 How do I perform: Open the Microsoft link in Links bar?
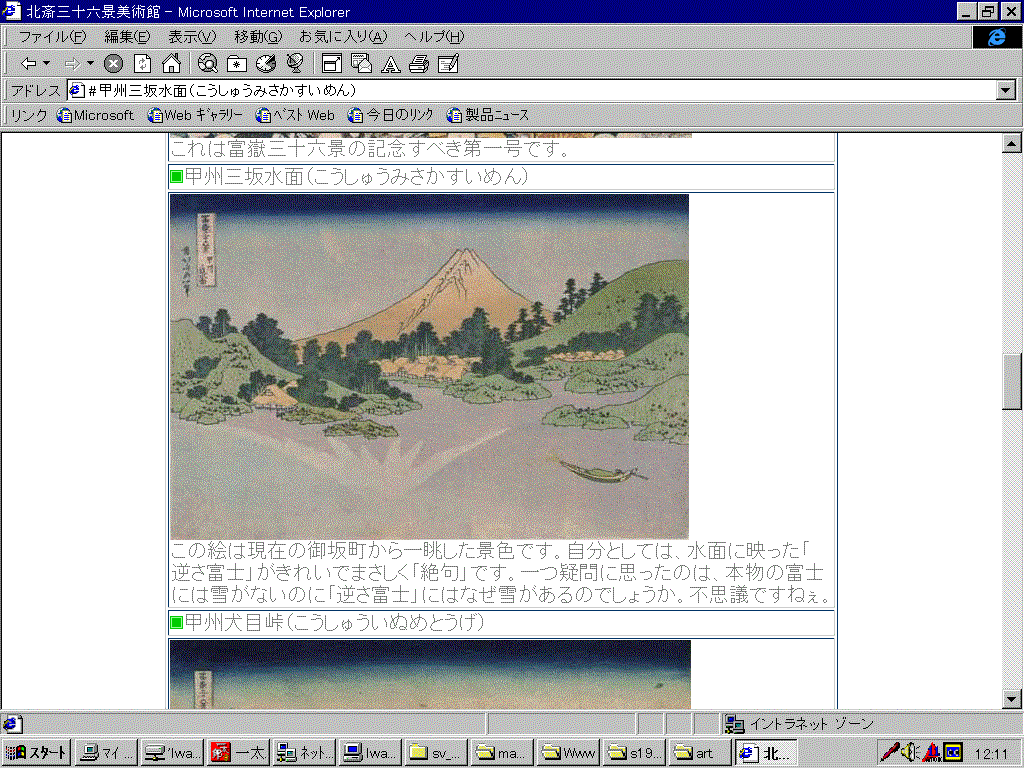(x=95, y=115)
